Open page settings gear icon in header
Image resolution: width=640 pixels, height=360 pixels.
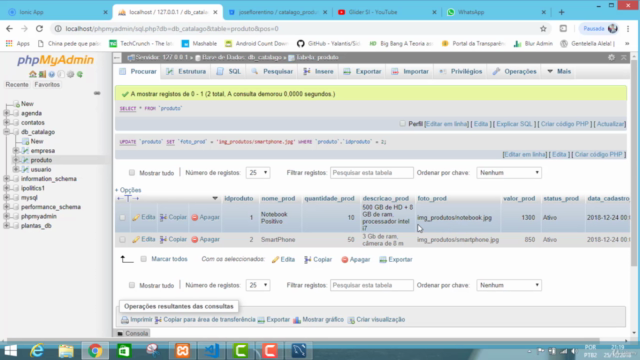pos(611,58)
